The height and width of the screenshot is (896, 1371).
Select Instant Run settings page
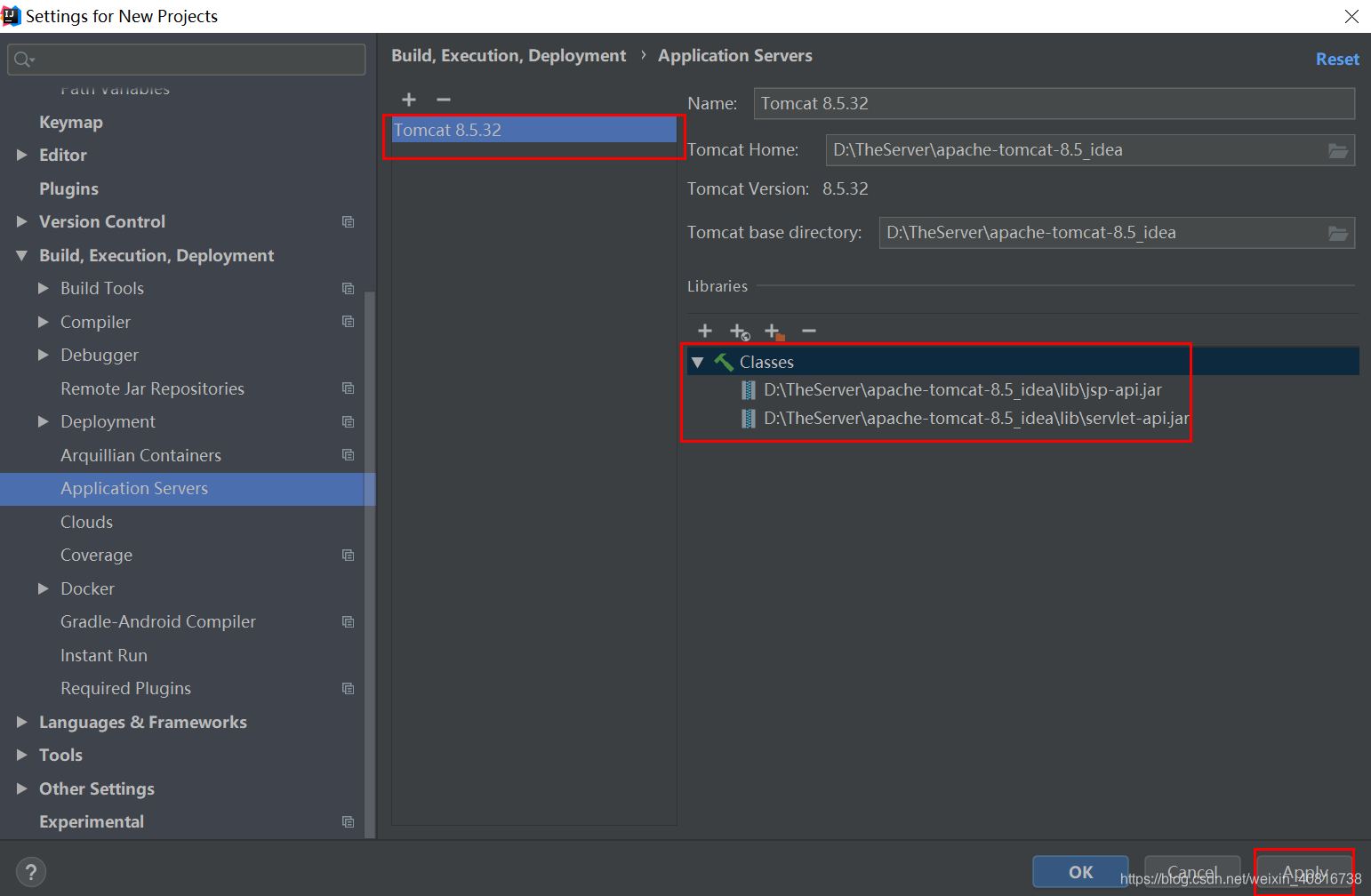104,655
